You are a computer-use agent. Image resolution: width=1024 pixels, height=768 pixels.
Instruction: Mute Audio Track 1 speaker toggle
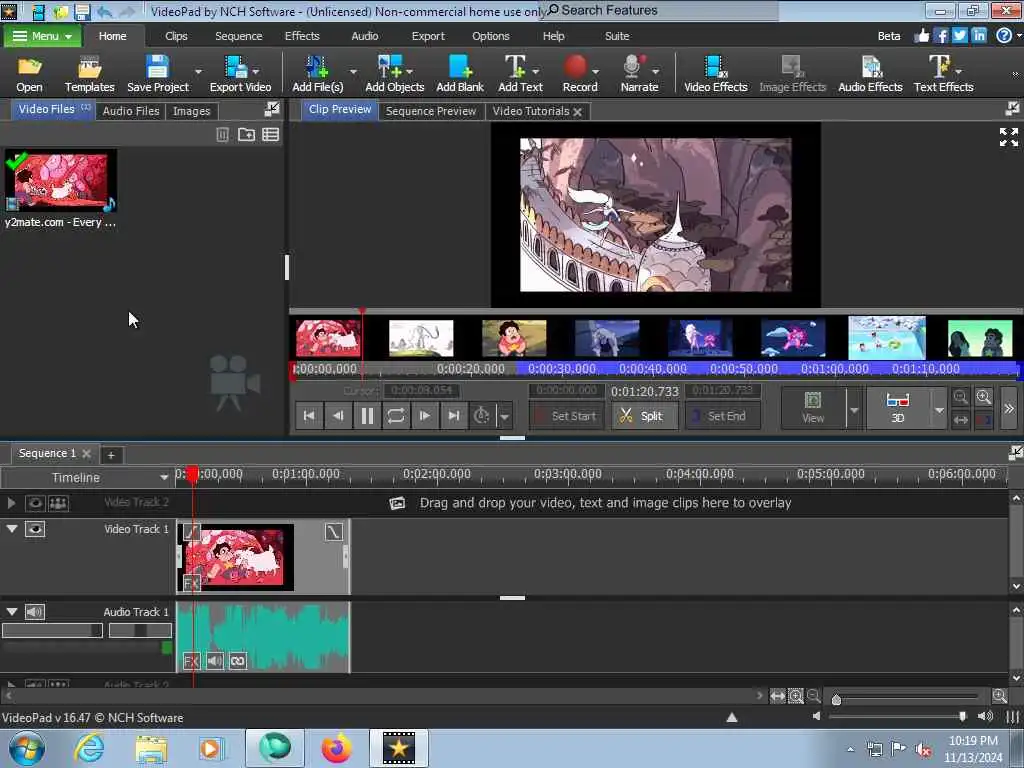coord(35,612)
